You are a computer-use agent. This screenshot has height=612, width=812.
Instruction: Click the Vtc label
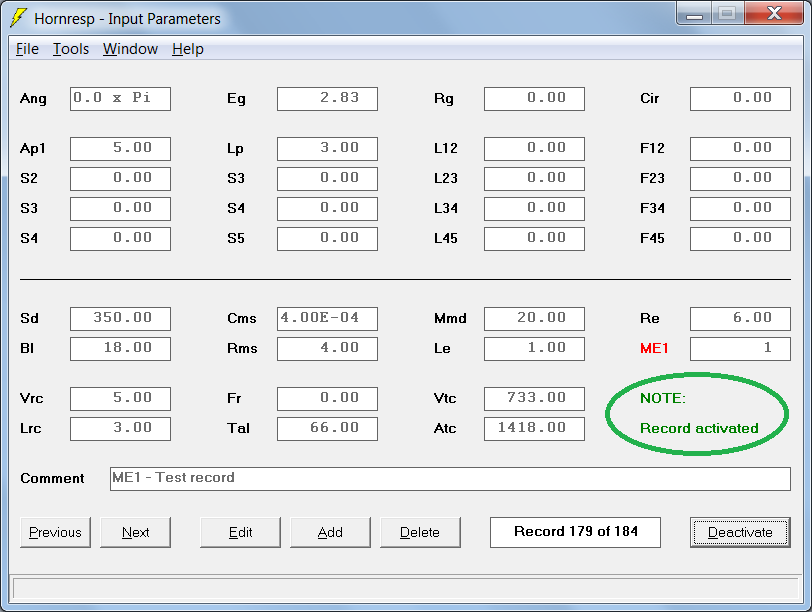coord(445,399)
